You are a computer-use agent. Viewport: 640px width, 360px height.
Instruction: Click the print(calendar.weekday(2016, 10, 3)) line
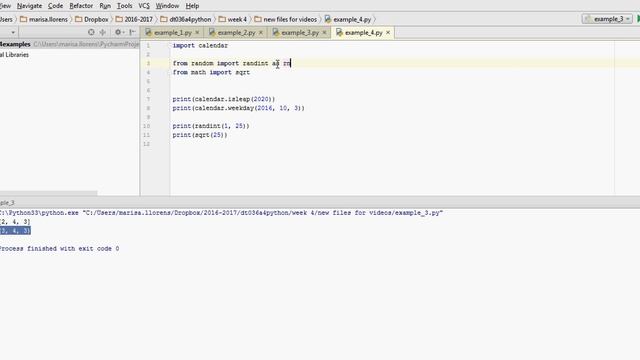(x=238, y=108)
